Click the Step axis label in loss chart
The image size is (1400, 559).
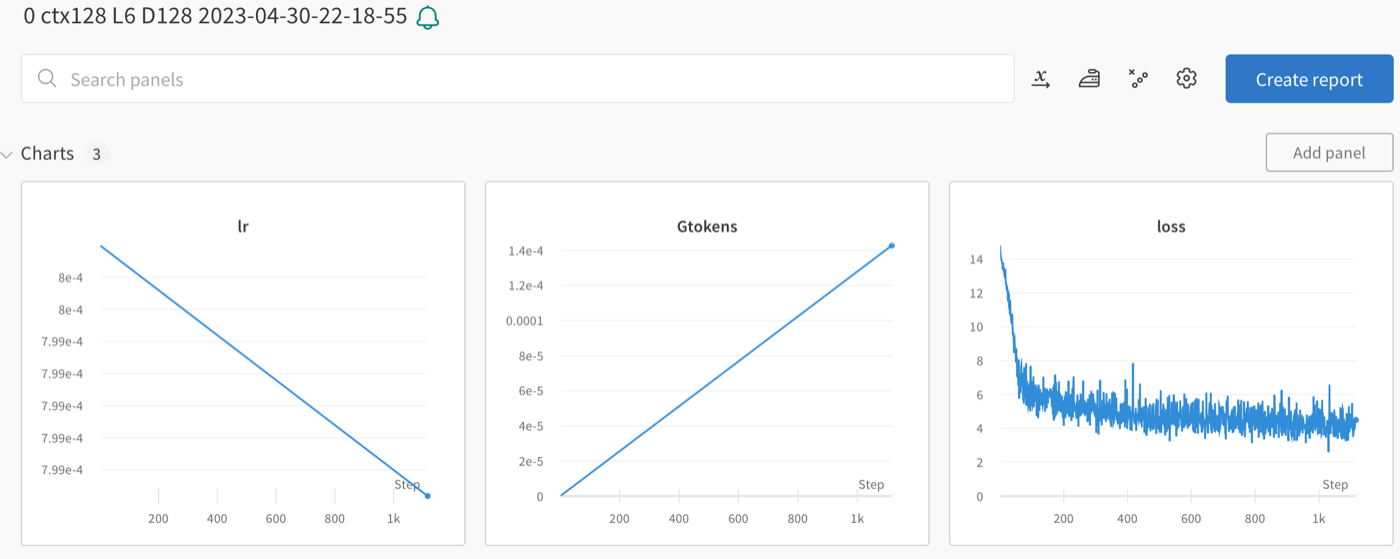tap(1335, 485)
